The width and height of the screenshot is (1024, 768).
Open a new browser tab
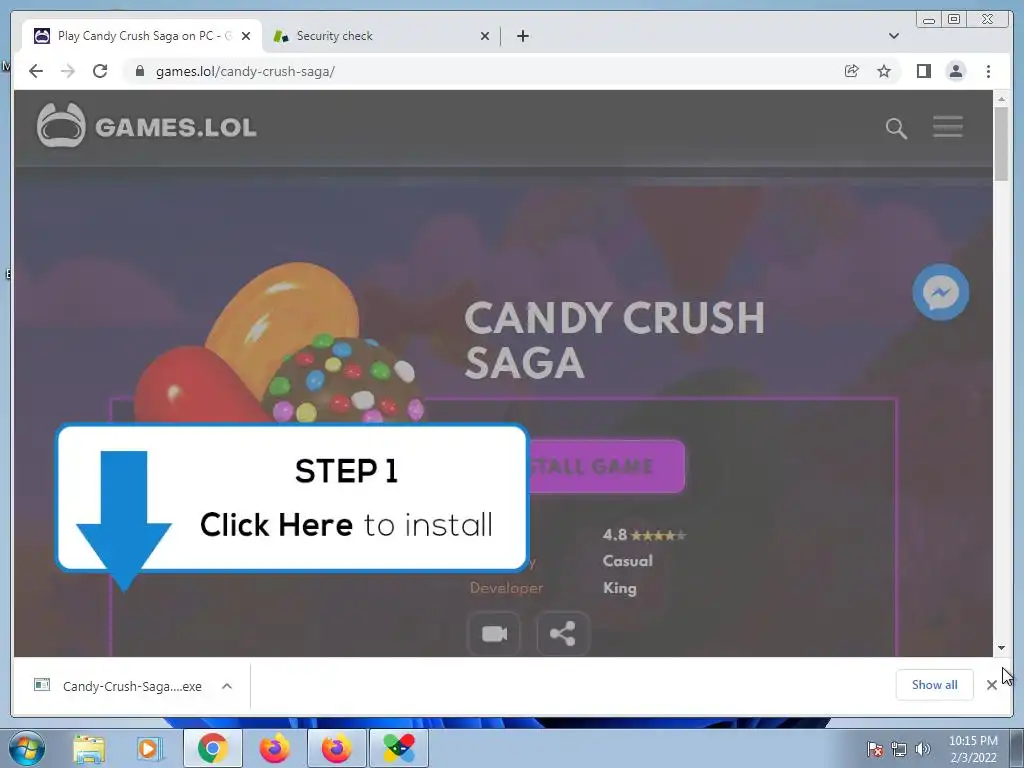pyautogui.click(x=522, y=36)
